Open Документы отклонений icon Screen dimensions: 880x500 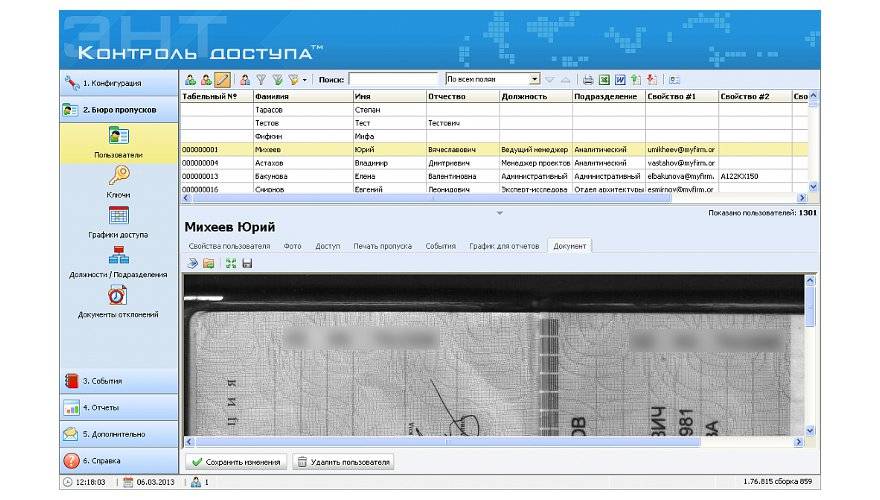click(x=118, y=295)
